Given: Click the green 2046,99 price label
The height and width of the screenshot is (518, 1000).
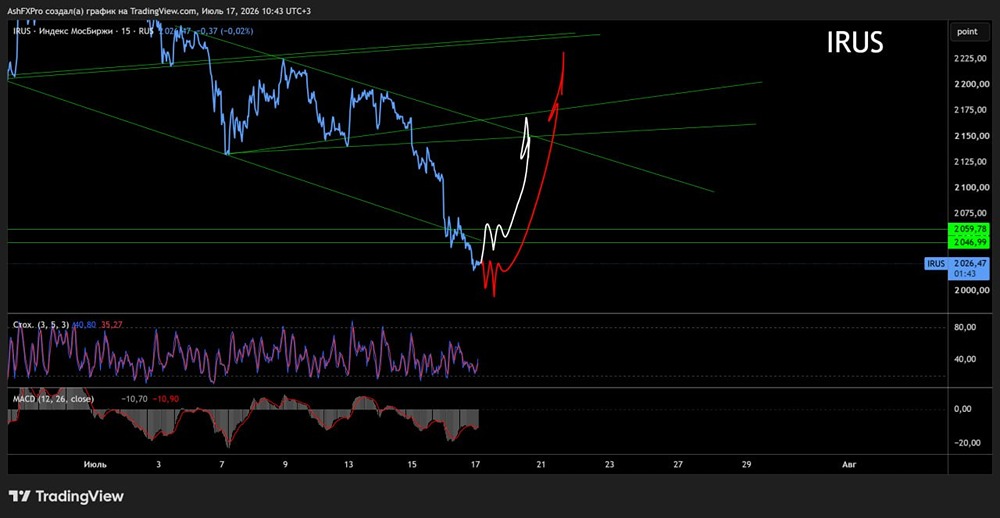Looking at the screenshot, I should [x=971, y=242].
